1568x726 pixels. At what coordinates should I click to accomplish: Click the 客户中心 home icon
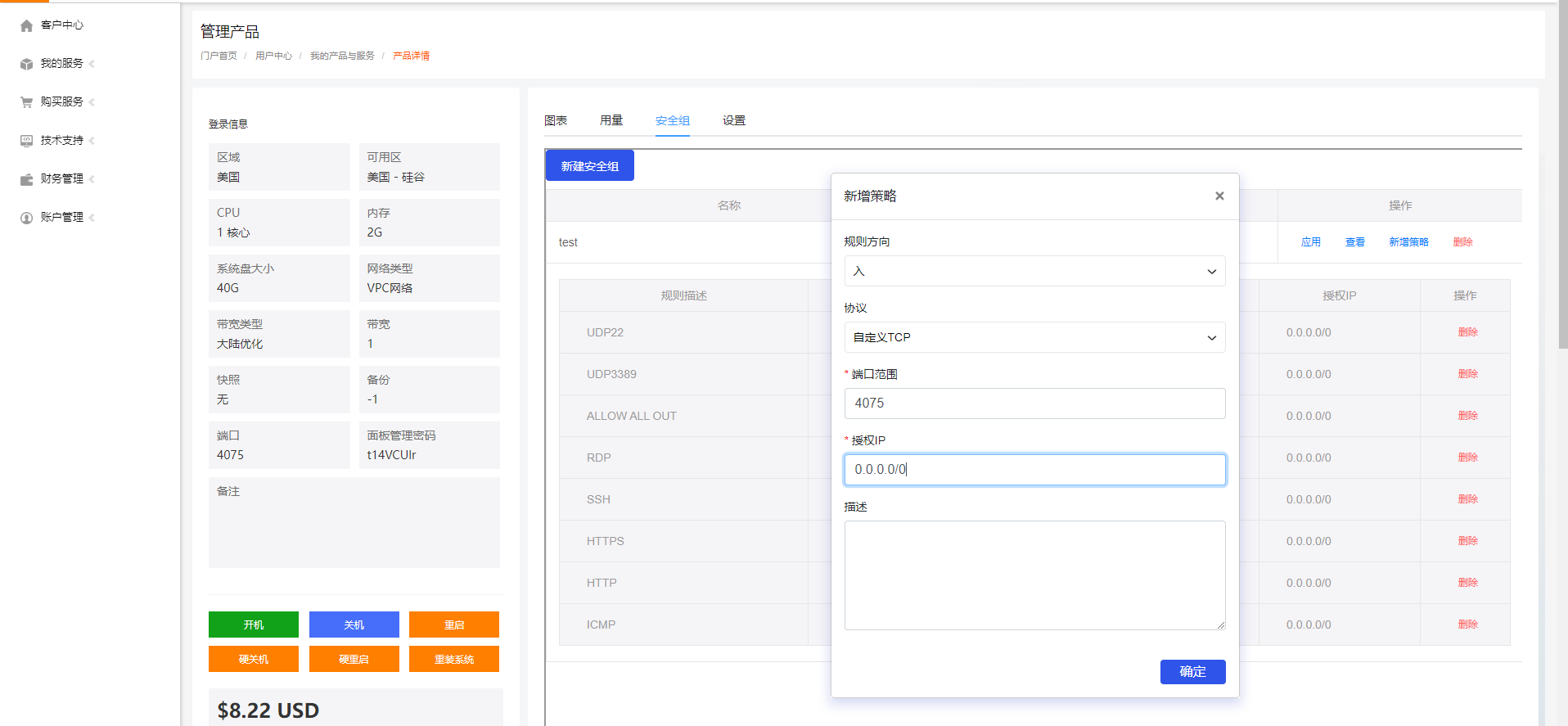(x=26, y=25)
